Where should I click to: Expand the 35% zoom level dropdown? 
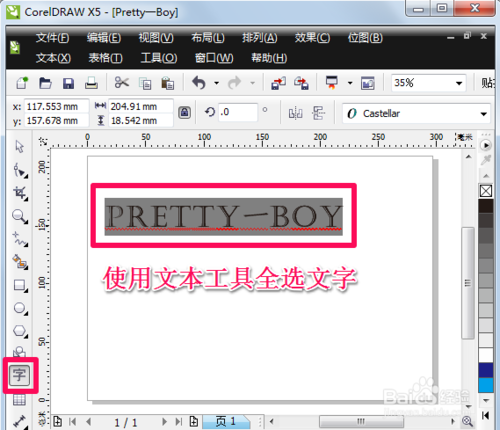coord(459,83)
